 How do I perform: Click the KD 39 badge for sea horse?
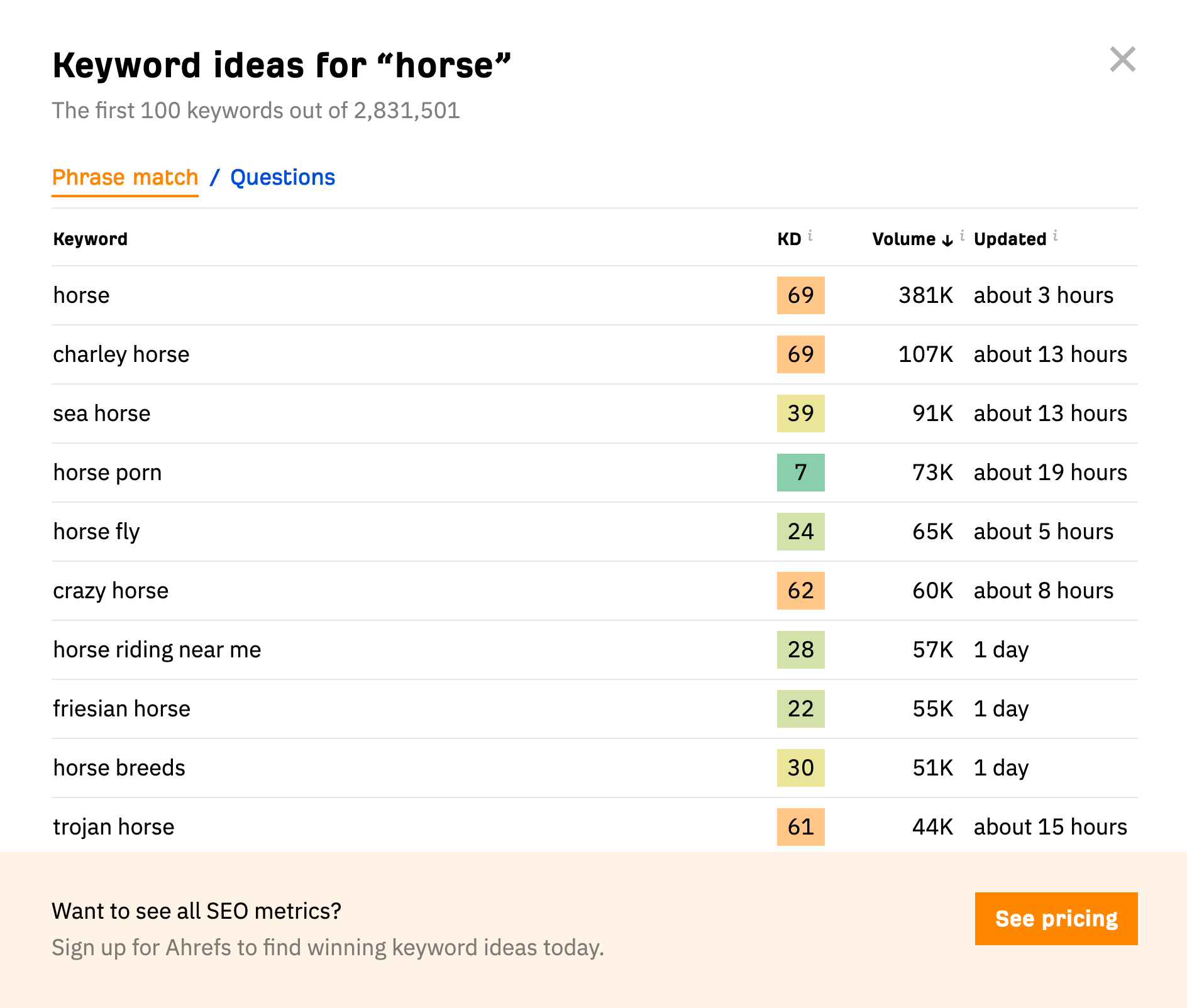click(x=800, y=414)
